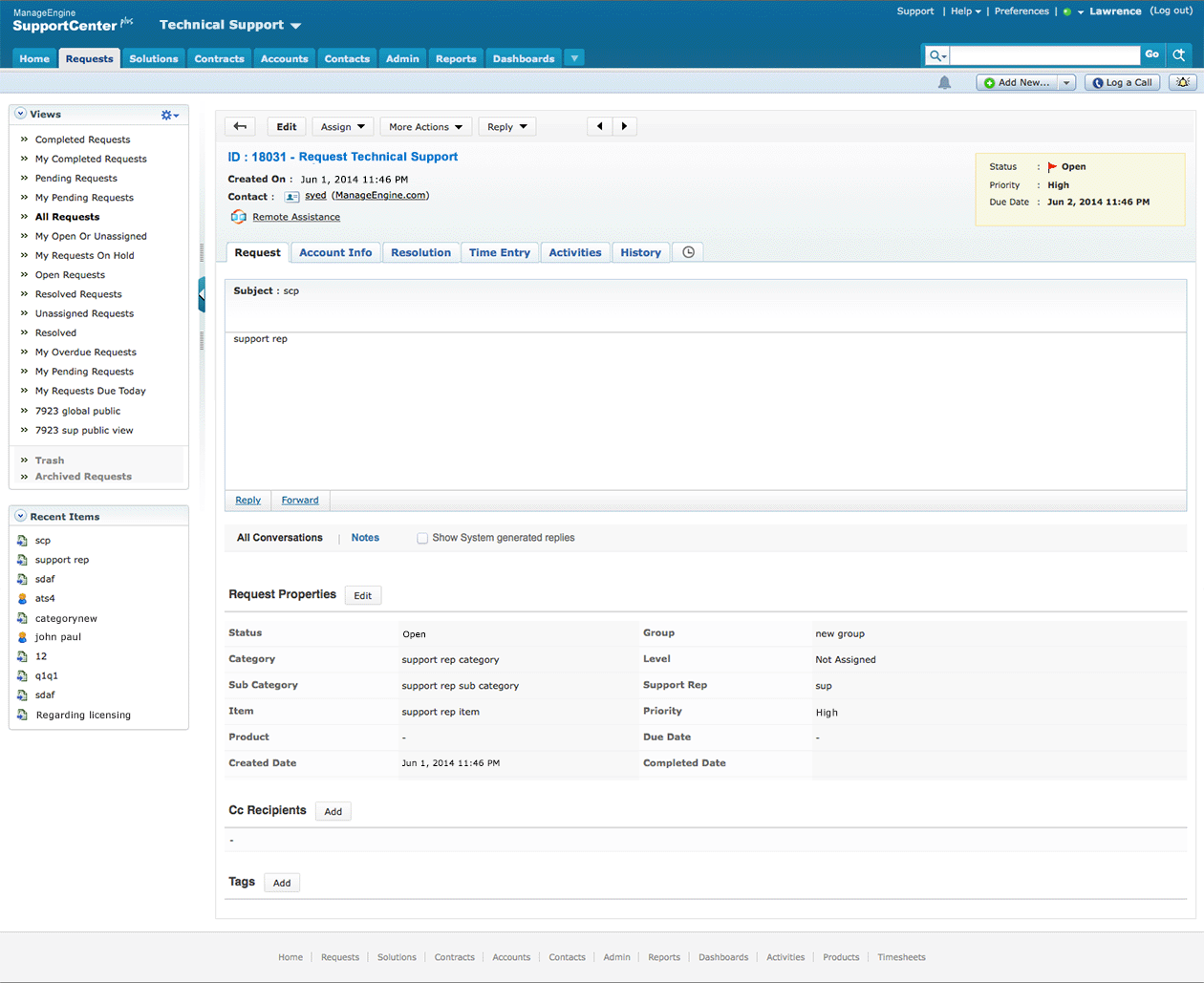Switch to the Resolution tab
Viewport: 1204px width, 983px height.
(x=420, y=252)
